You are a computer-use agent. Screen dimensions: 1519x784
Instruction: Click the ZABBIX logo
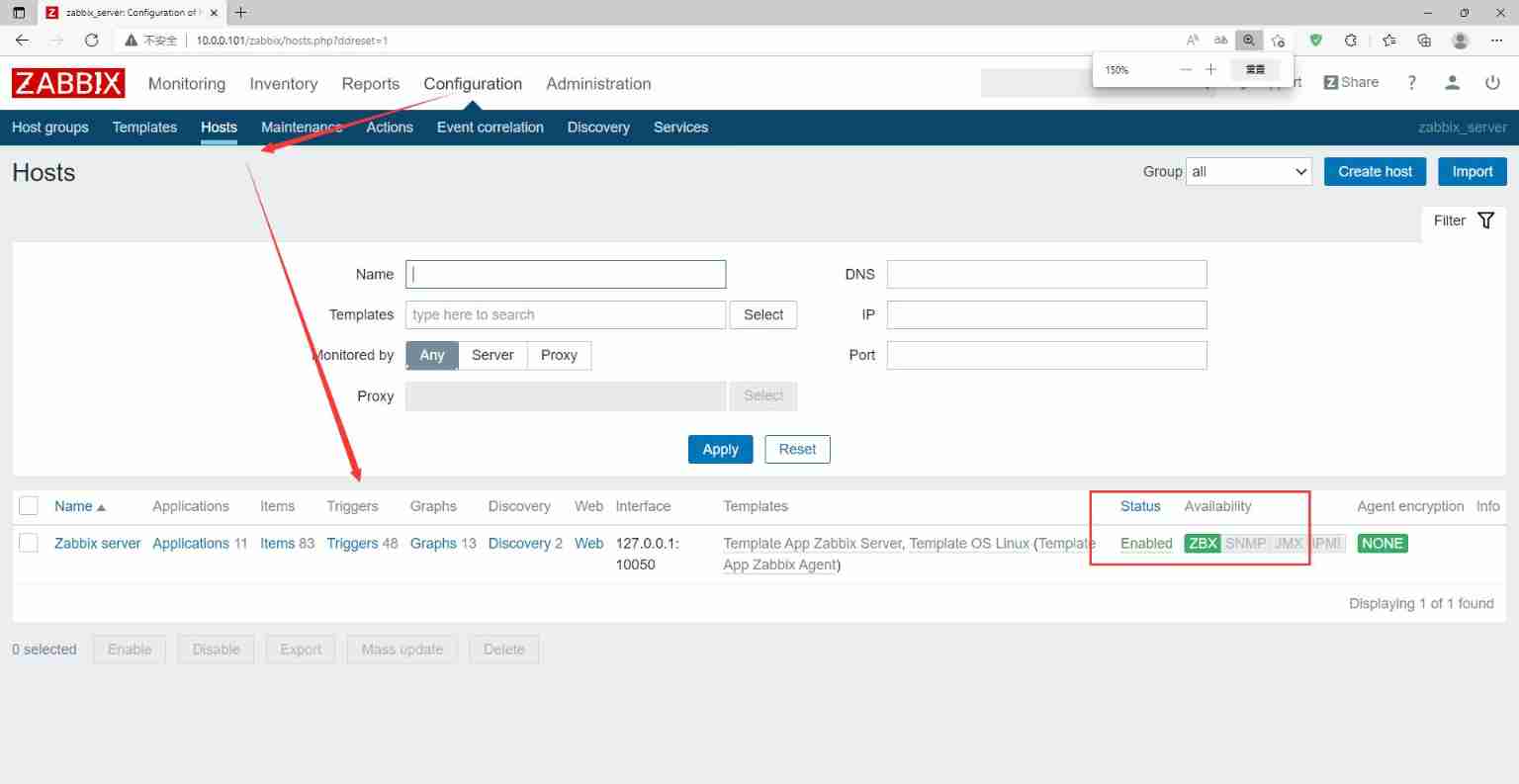[x=68, y=83]
